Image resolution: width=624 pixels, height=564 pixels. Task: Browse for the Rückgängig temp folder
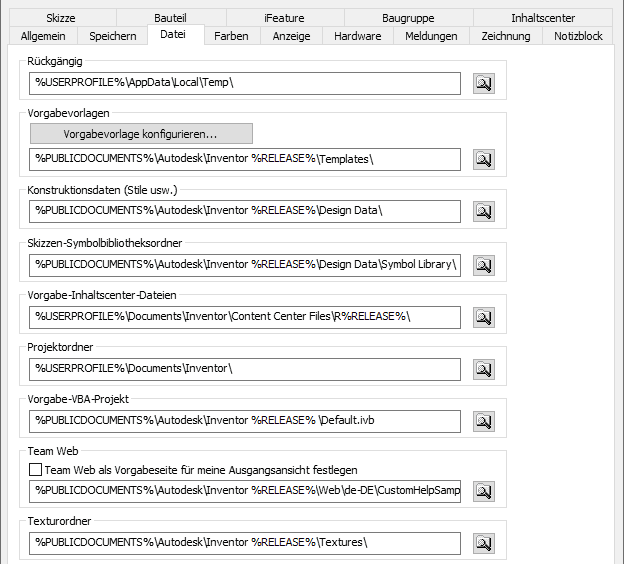tap(484, 84)
